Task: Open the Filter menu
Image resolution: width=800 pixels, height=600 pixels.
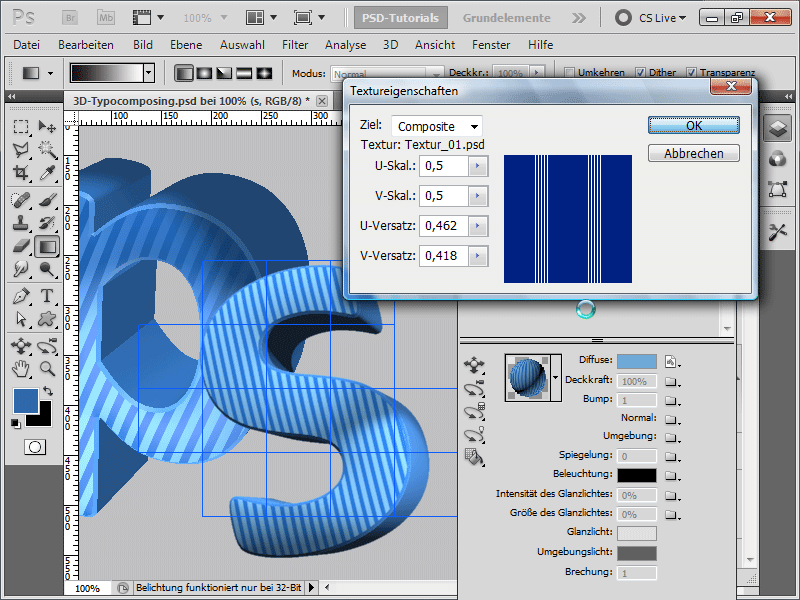Action: tap(295, 45)
